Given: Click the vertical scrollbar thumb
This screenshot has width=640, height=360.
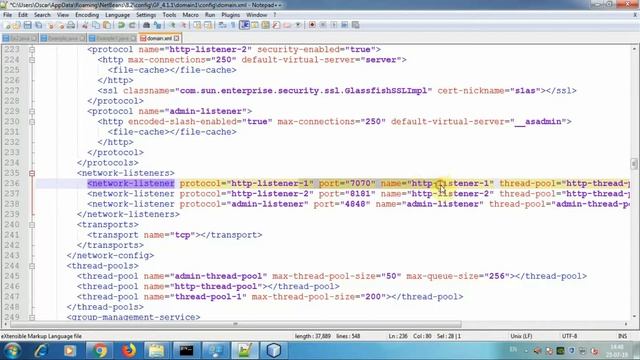Looking at the screenshot, I should click(634, 164).
